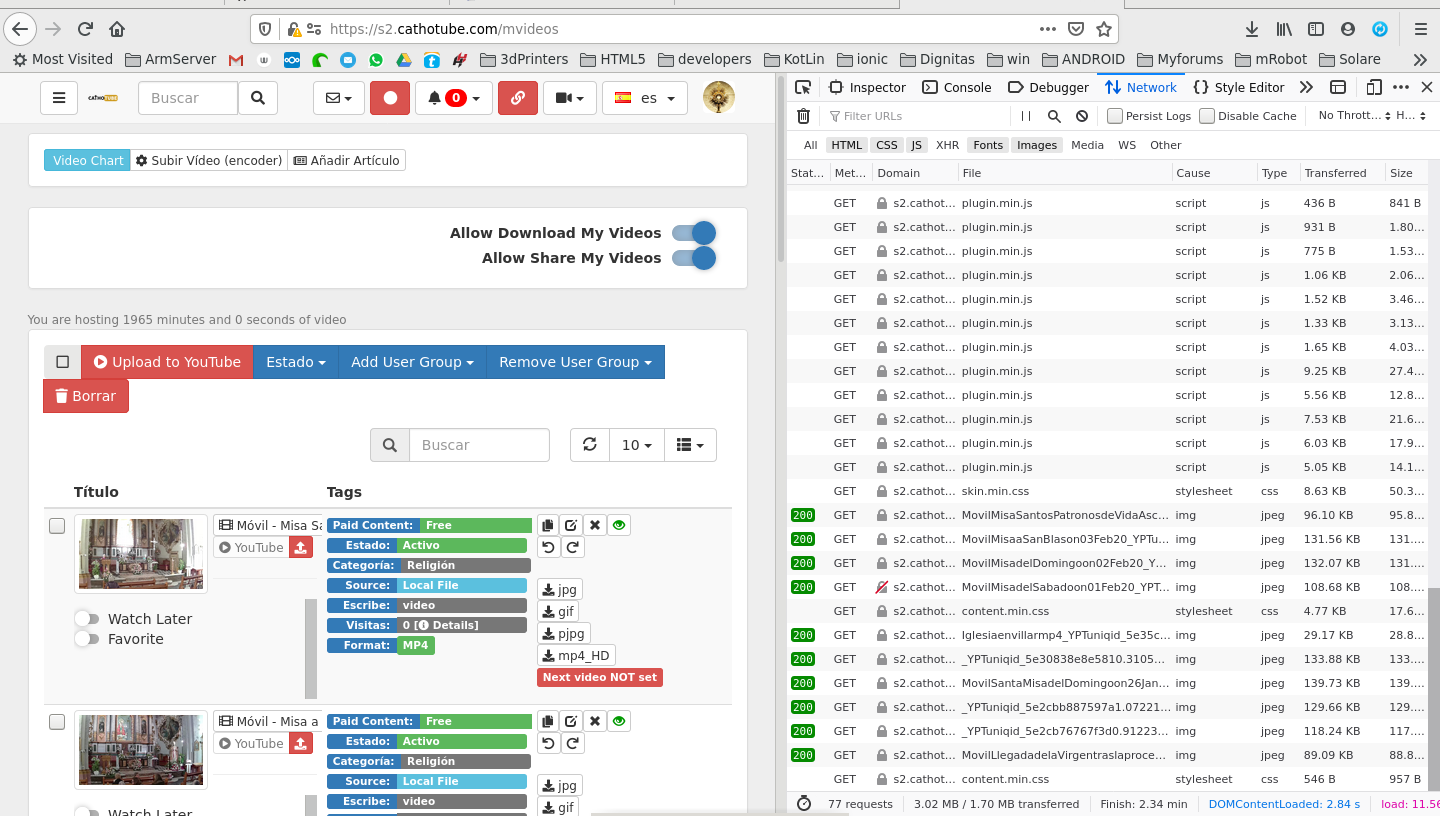Viewport: 1440px width, 816px height.
Task: Open the results-per-page 10 dropdown
Action: point(636,444)
